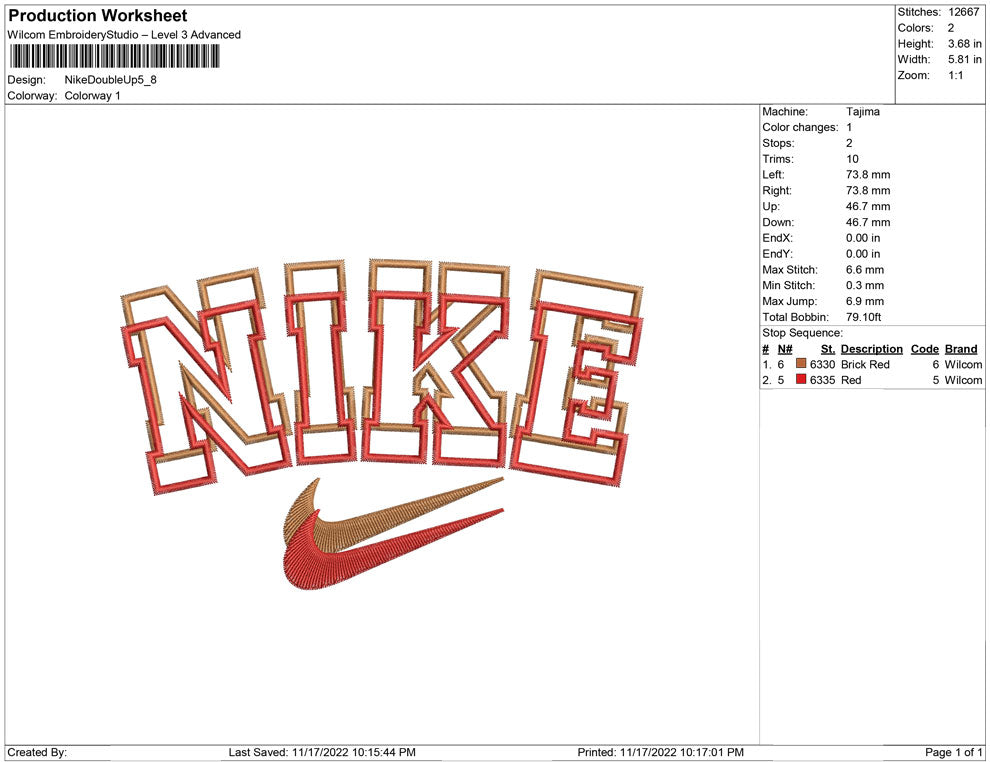Image resolution: width=990 pixels, height=762 pixels.
Task: Click the zoom value '1:1'
Action: click(x=955, y=75)
